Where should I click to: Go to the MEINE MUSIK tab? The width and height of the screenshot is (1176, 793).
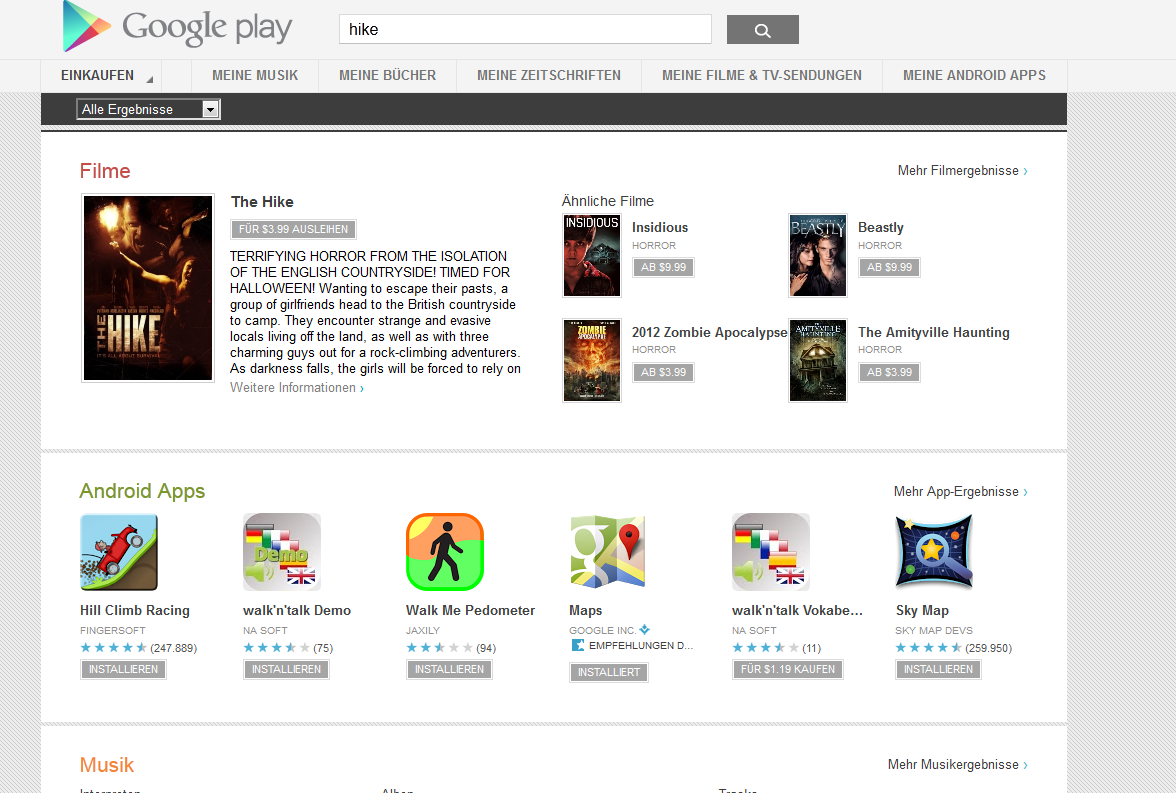tap(255, 76)
